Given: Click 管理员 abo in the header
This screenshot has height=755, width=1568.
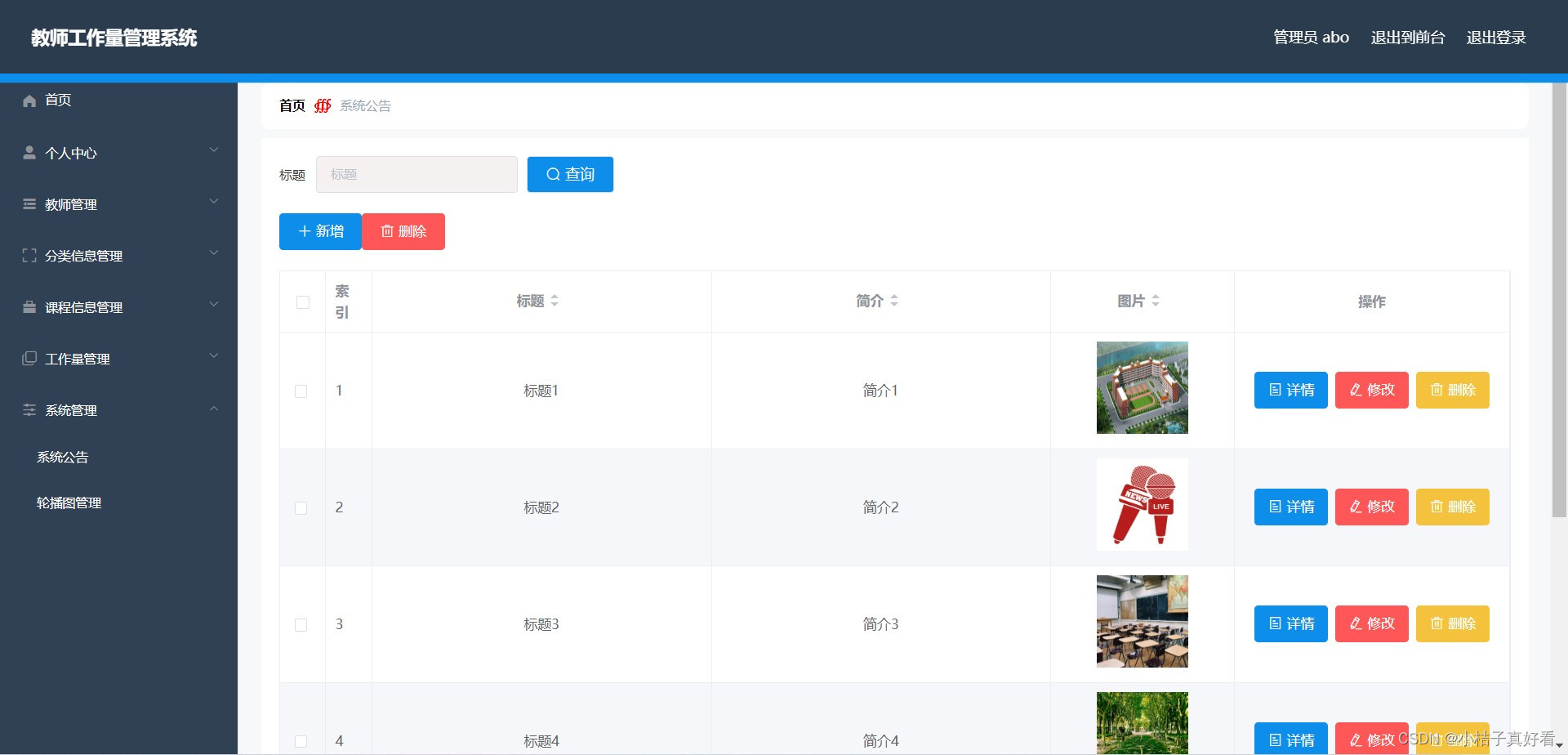Looking at the screenshot, I should pos(1311,38).
